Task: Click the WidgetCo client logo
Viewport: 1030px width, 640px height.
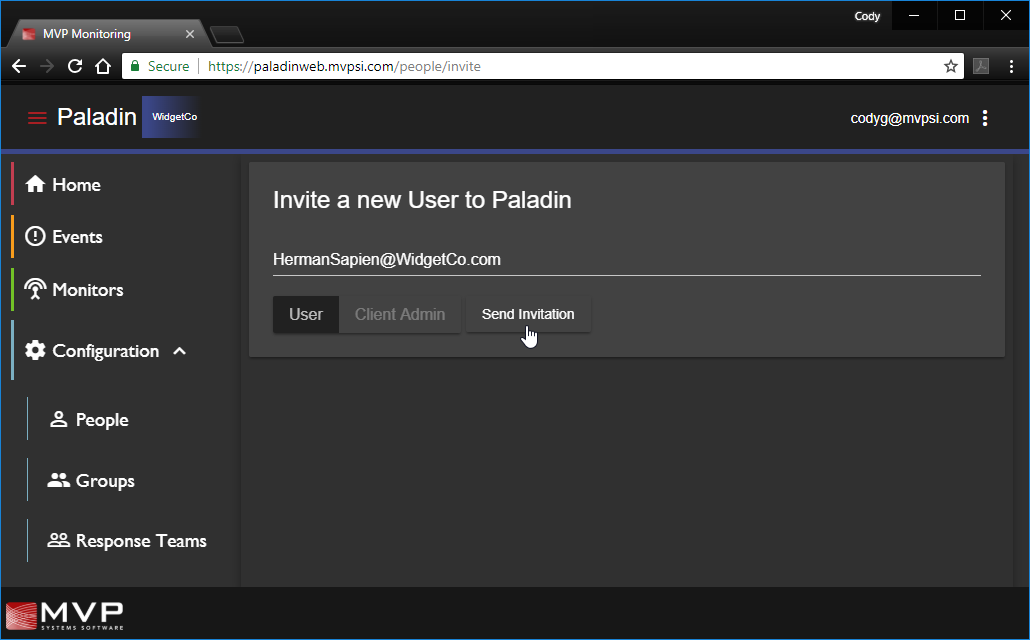Action: point(174,117)
